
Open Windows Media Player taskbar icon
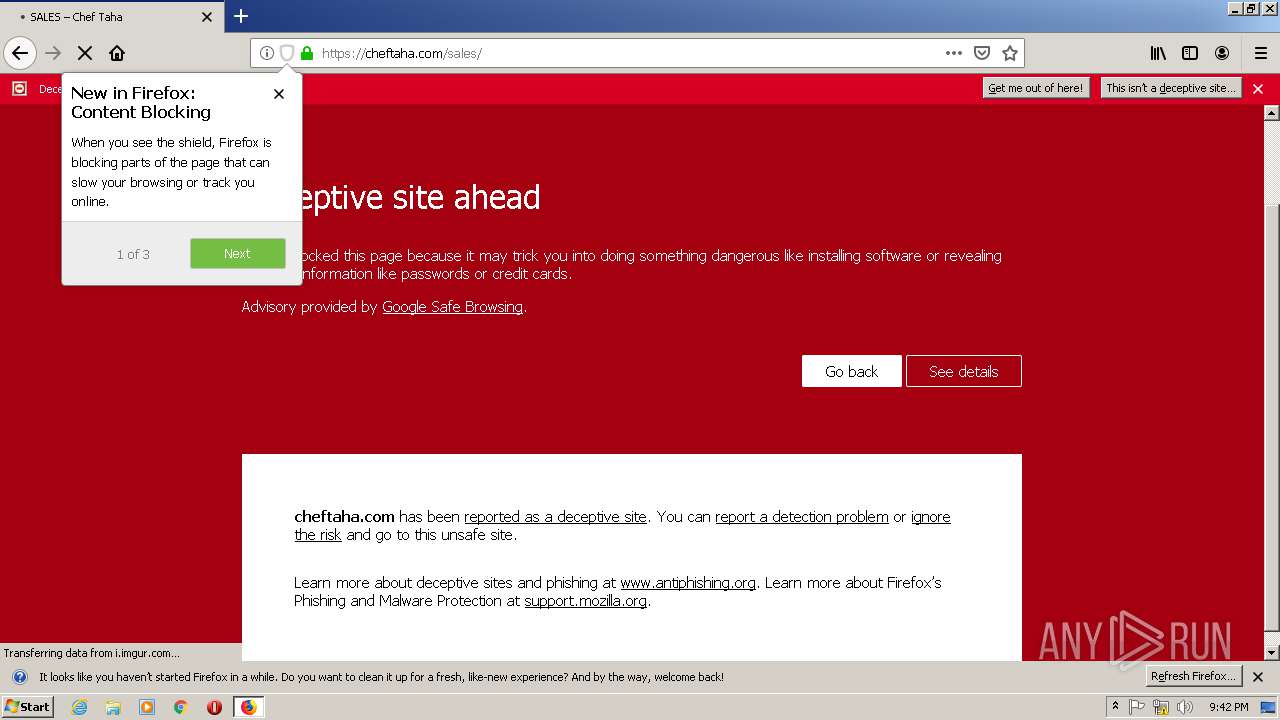click(x=147, y=707)
